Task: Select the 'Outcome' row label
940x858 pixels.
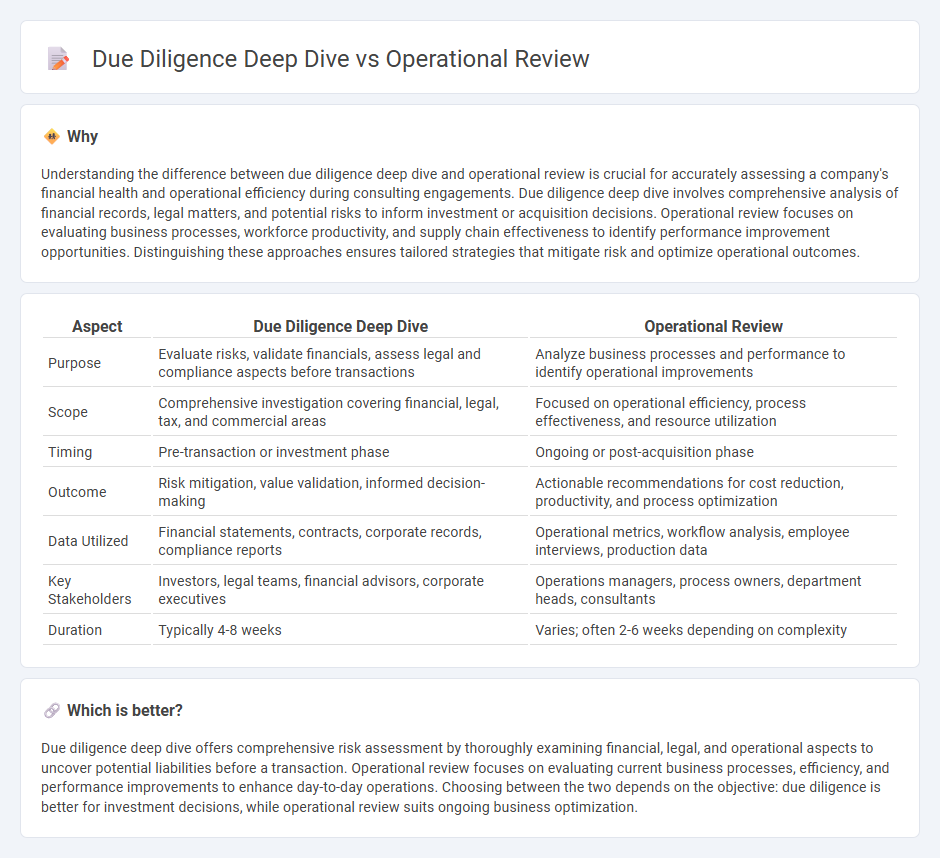Action: [x=77, y=492]
